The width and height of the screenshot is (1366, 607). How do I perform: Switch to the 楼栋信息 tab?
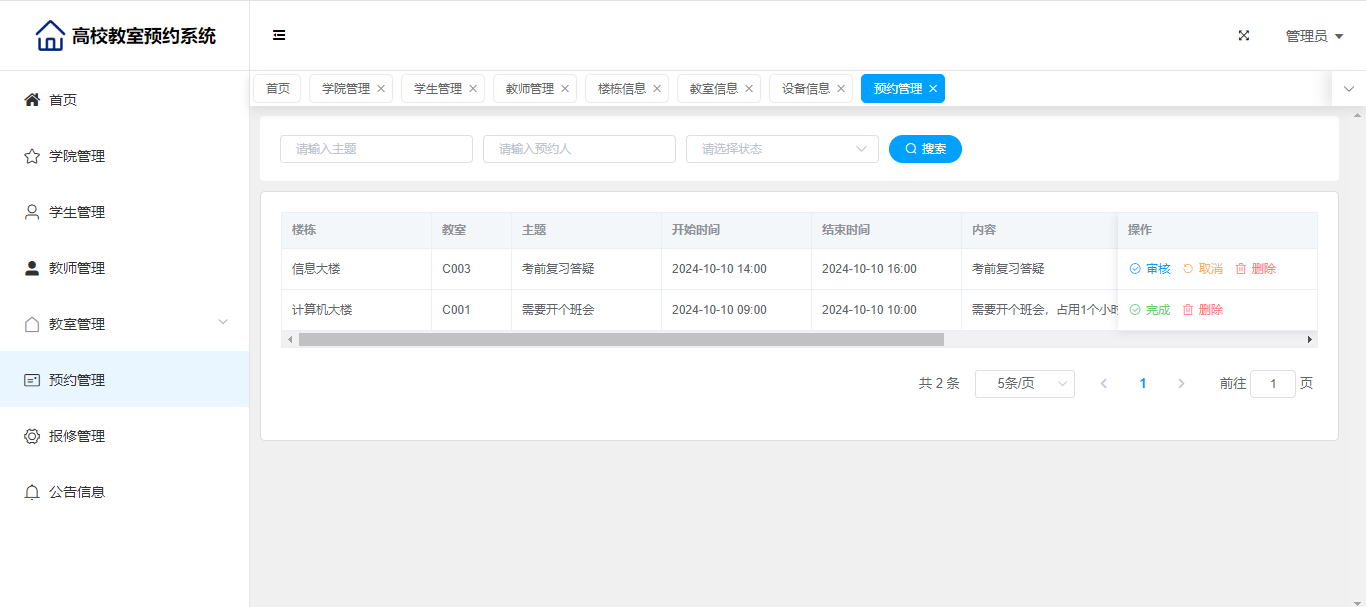point(621,89)
